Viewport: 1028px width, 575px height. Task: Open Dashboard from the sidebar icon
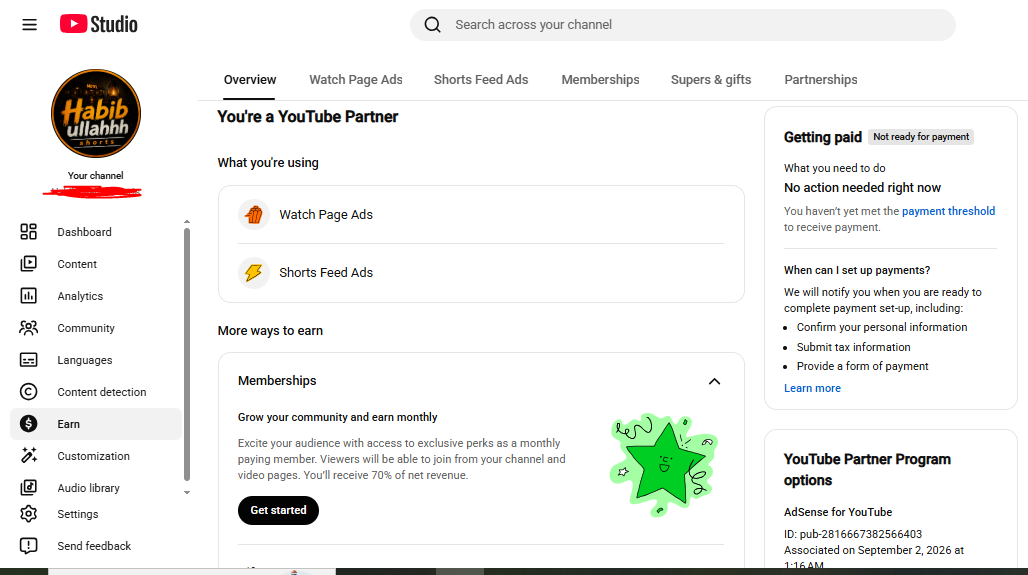coord(28,231)
